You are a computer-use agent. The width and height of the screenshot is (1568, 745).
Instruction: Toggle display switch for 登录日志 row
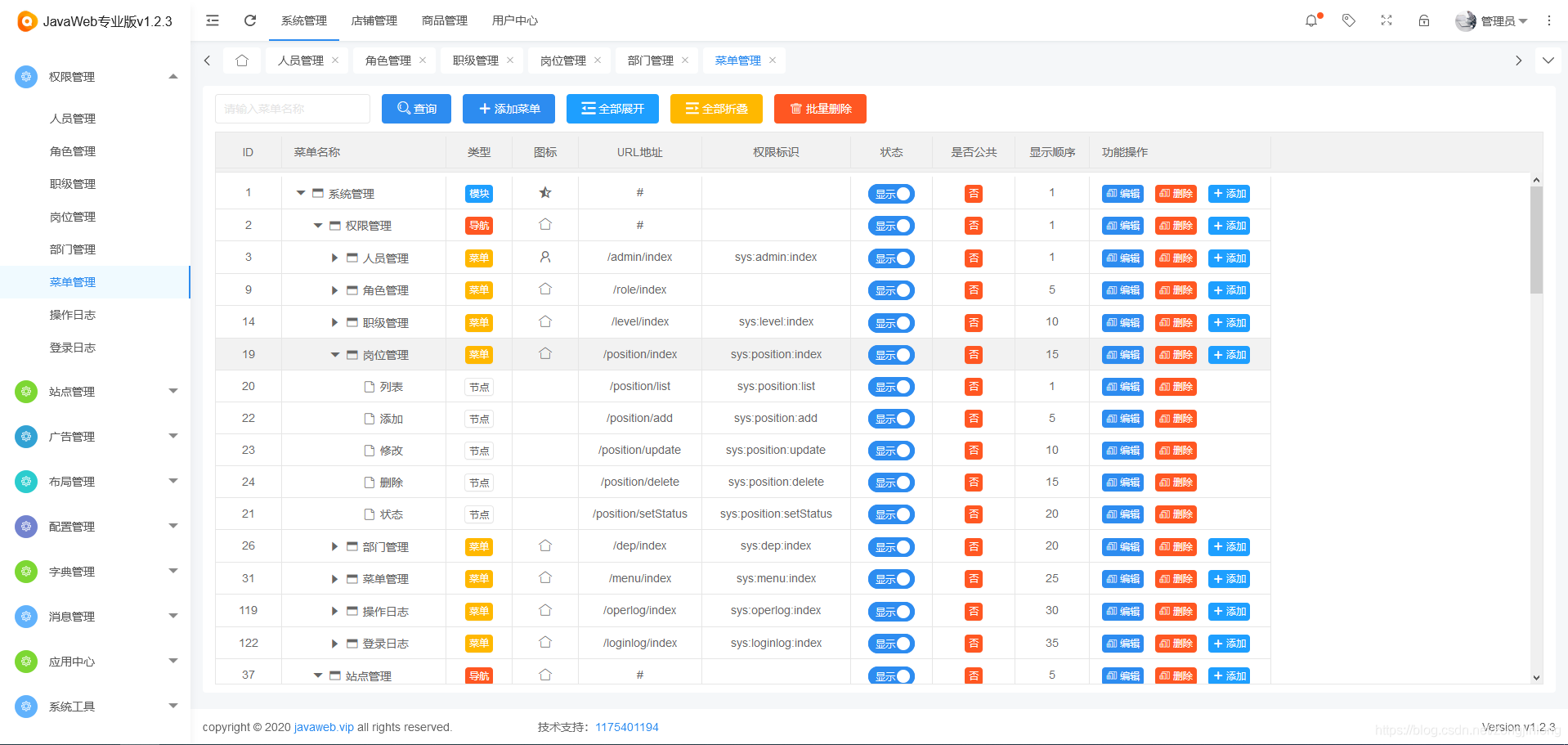(891, 644)
